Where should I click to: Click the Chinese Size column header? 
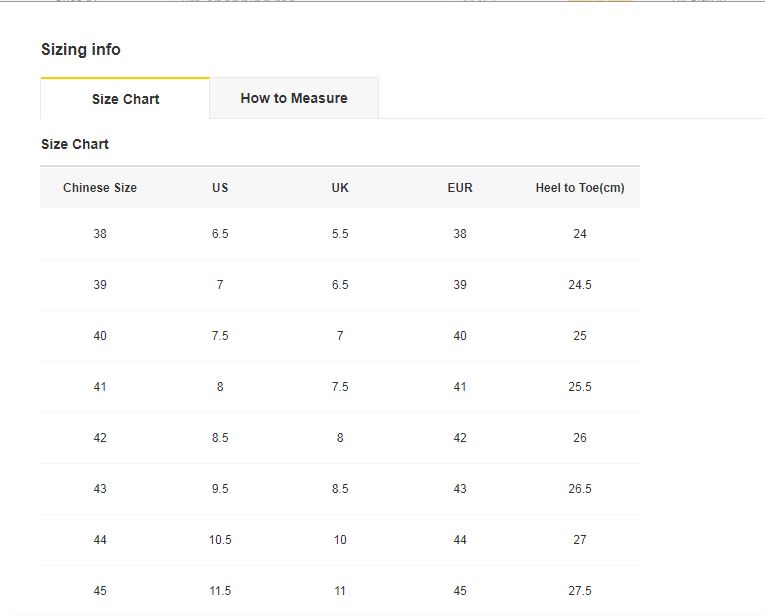(100, 188)
